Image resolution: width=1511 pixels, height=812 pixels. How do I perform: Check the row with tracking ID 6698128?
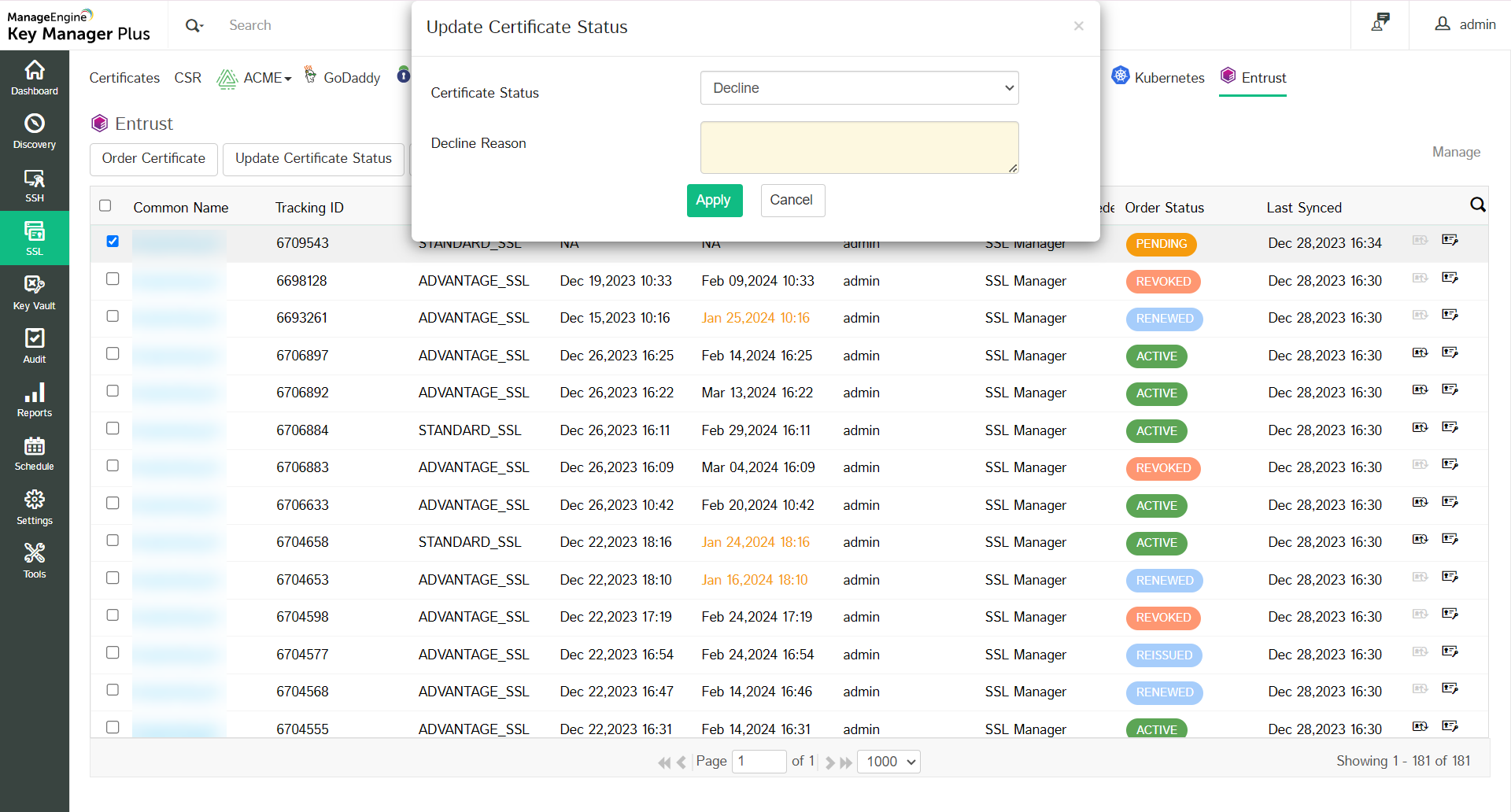pyautogui.click(x=113, y=279)
